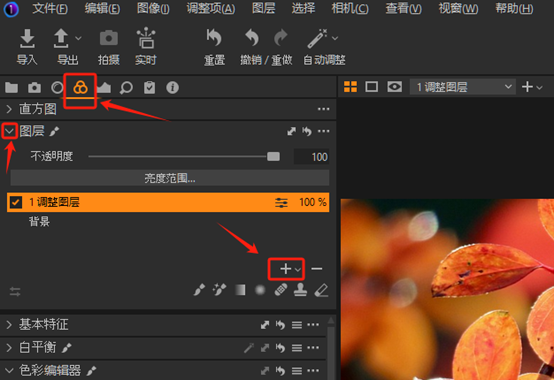Screen dimensions: 554x380
Task: Click the 拍摄 camera capture icon
Action: pos(108,38)
